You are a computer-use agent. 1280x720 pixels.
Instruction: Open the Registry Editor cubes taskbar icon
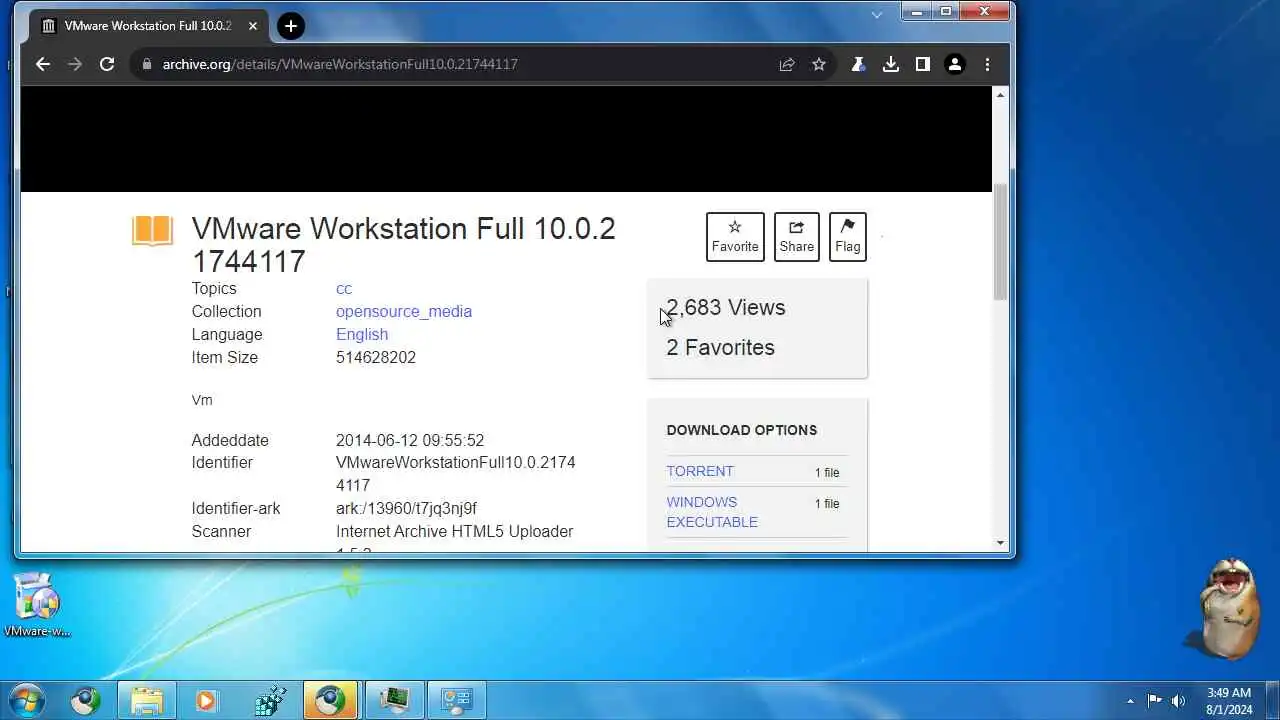270,700
